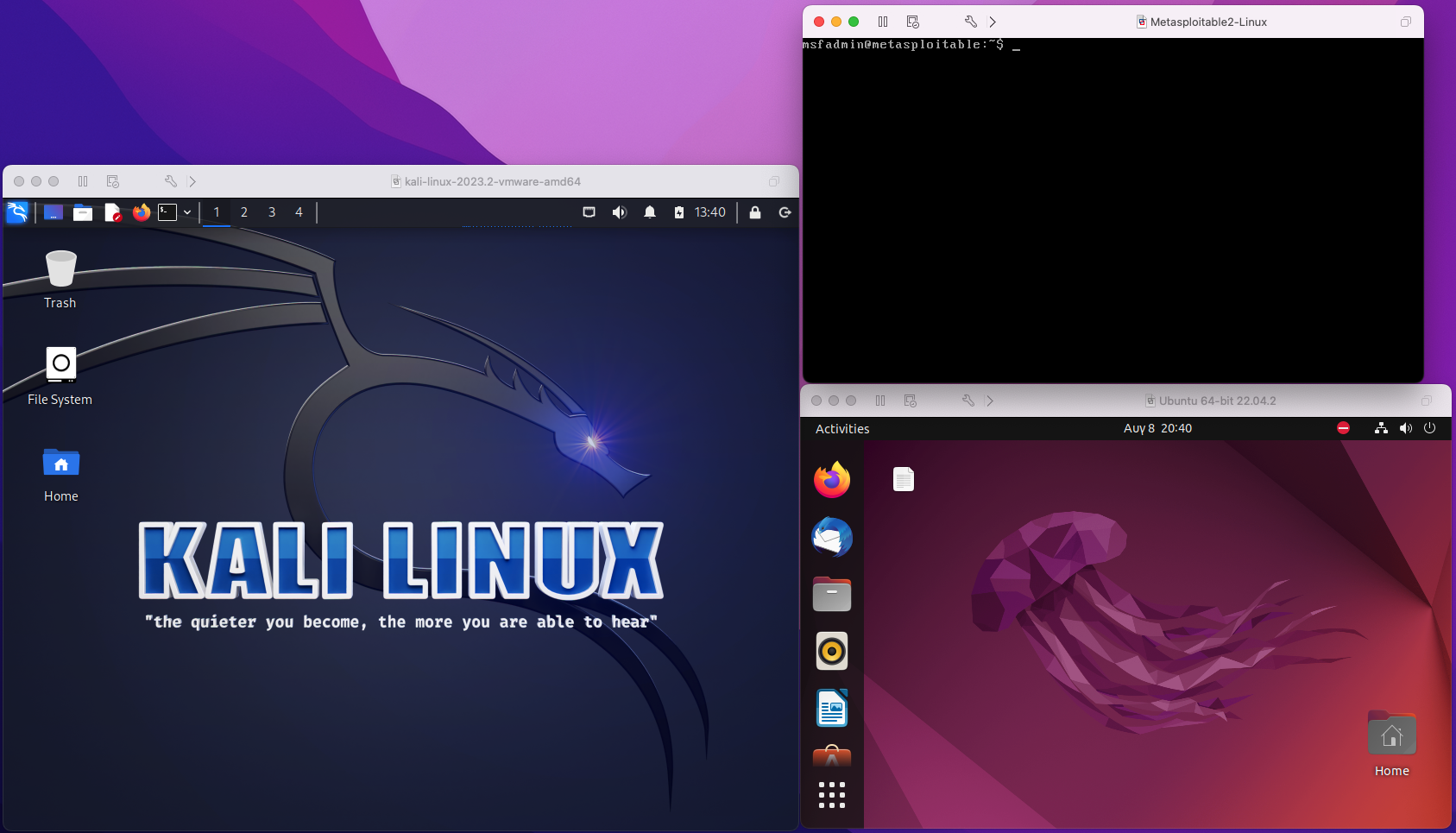
Task: Launch the text editor from Kali panel
Action: (112, 212)
